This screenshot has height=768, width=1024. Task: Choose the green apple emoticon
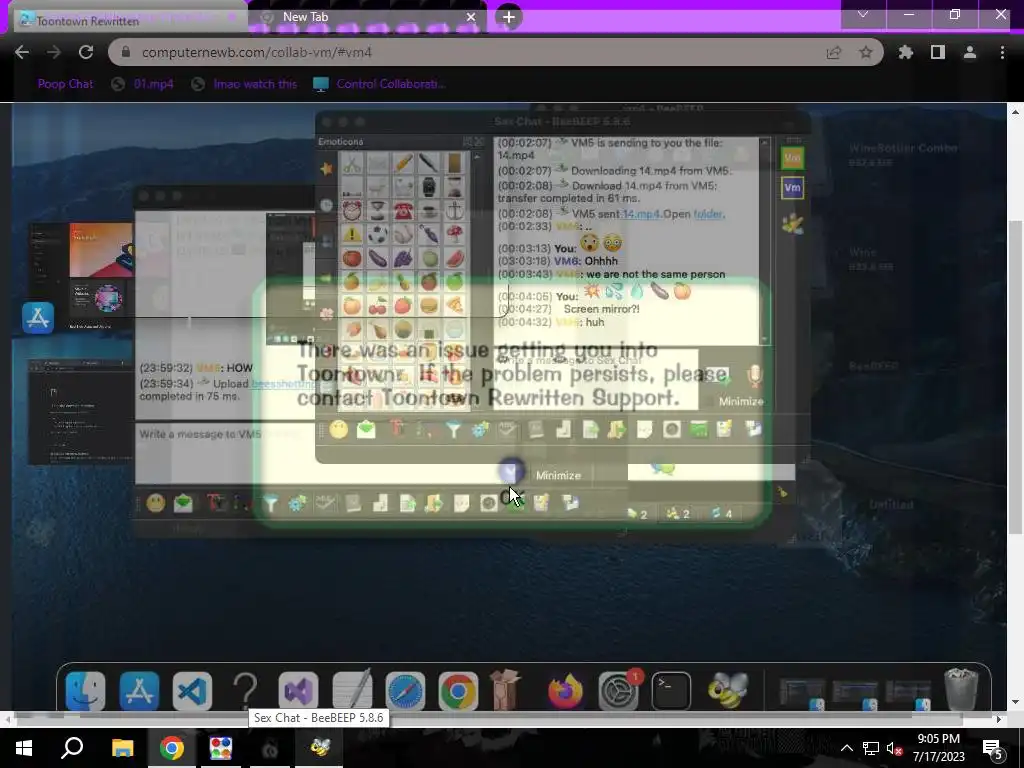point(455,281)
